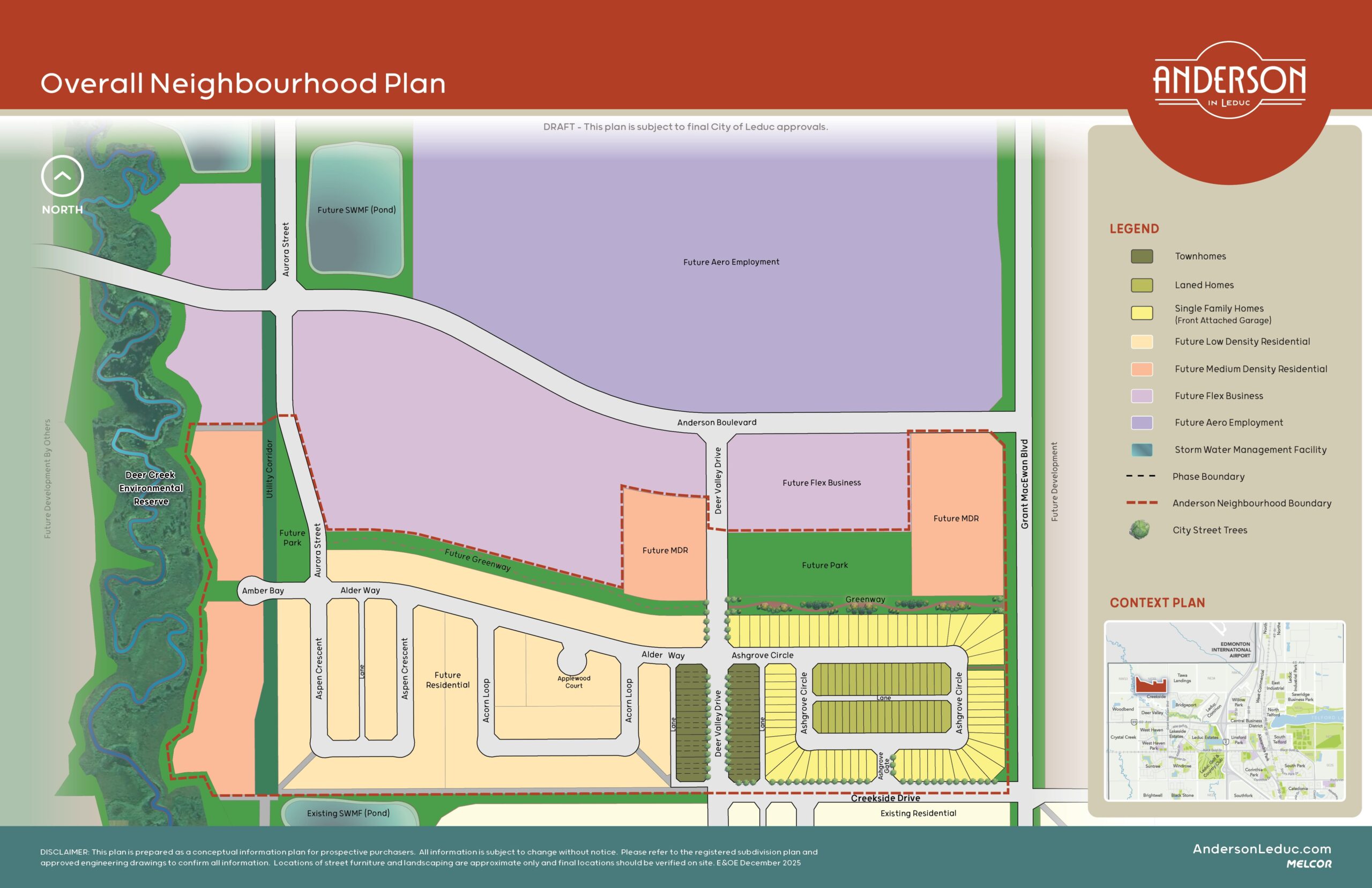Click the Laned Homes legend swatch

pyautogui.click(x=1142, y=285)
